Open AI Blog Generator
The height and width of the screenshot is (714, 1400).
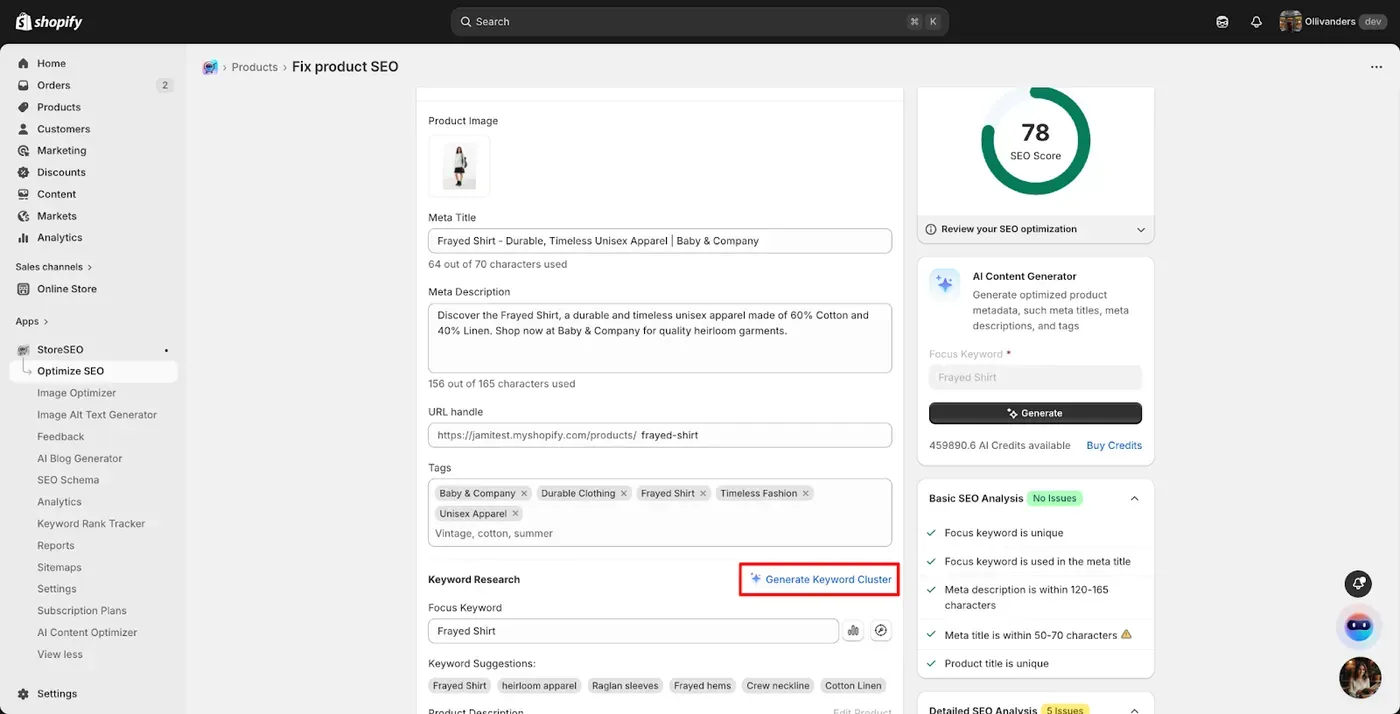pyautogui.click(x=79, y=459)
